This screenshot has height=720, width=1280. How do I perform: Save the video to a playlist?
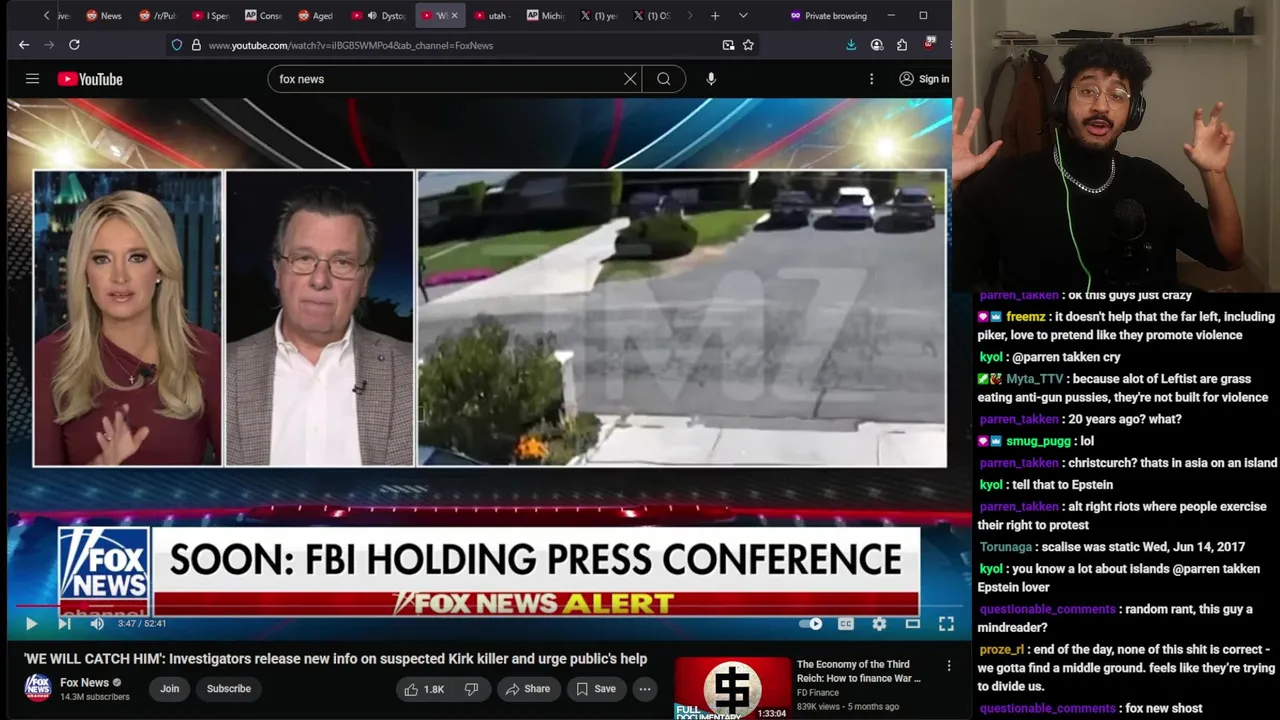(x=596, y=689)
